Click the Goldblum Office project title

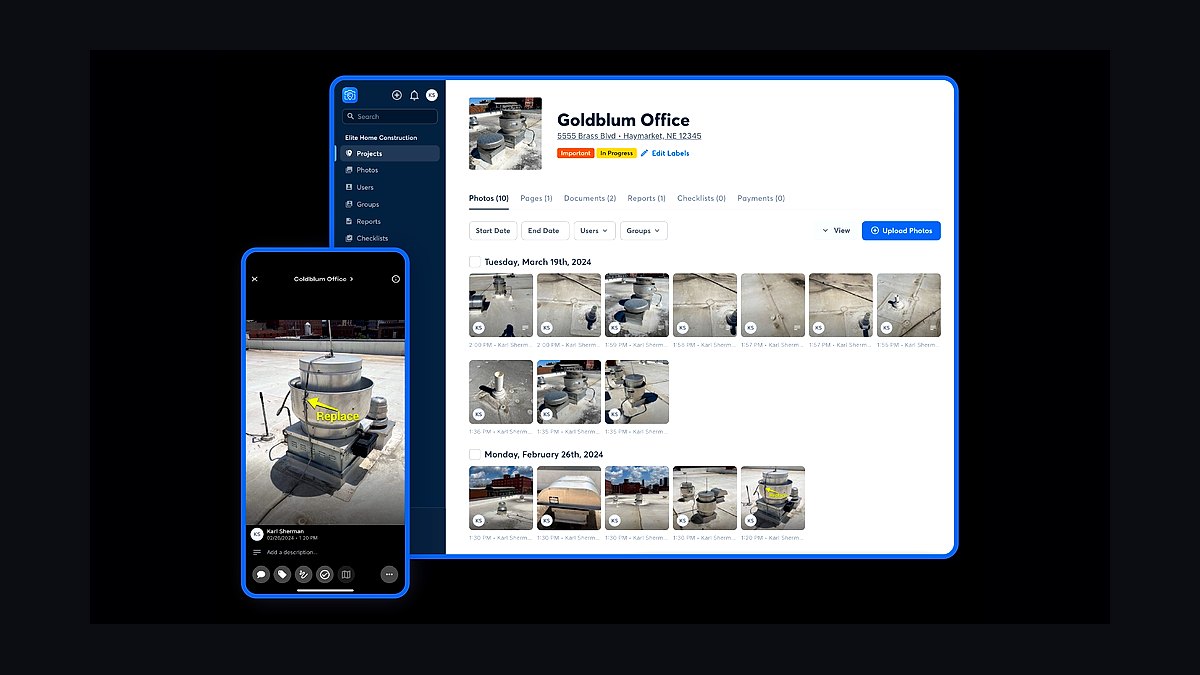623,120
